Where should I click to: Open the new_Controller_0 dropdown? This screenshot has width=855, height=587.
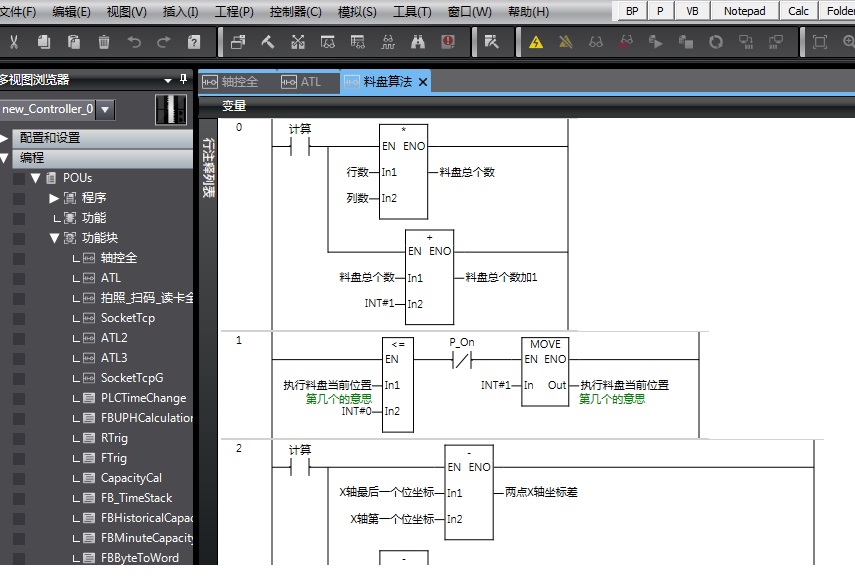pyautogui.click(x=106, y=109)
